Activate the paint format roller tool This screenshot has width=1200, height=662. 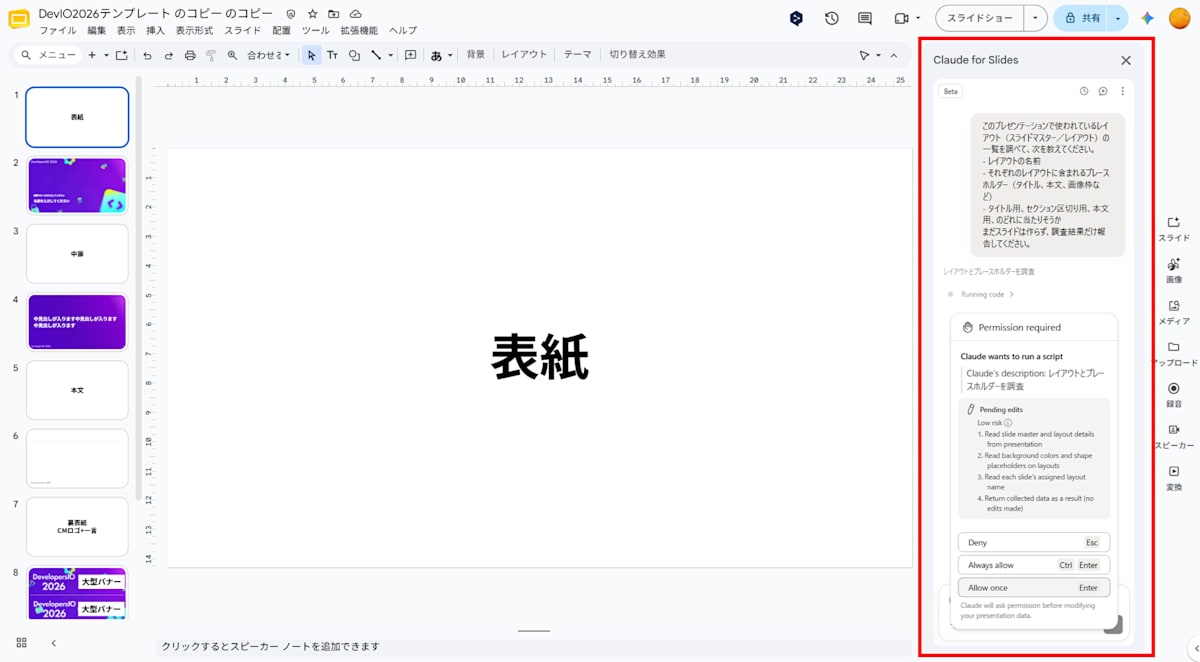click(211, 55)
